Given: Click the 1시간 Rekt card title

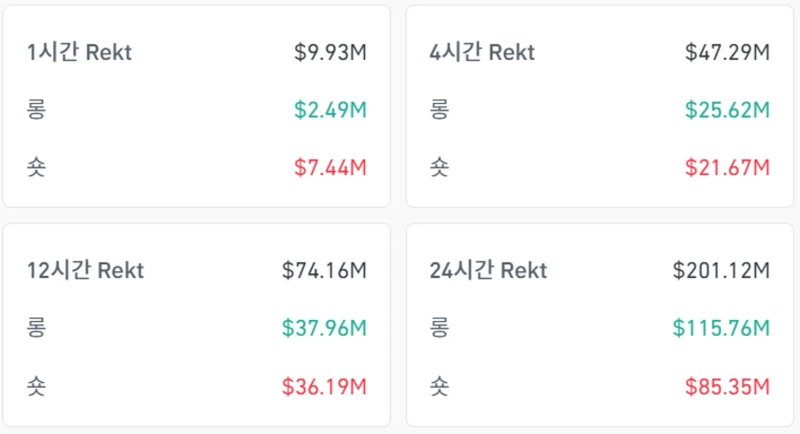Looking at the screenshot, I should [x=80, y=52].
